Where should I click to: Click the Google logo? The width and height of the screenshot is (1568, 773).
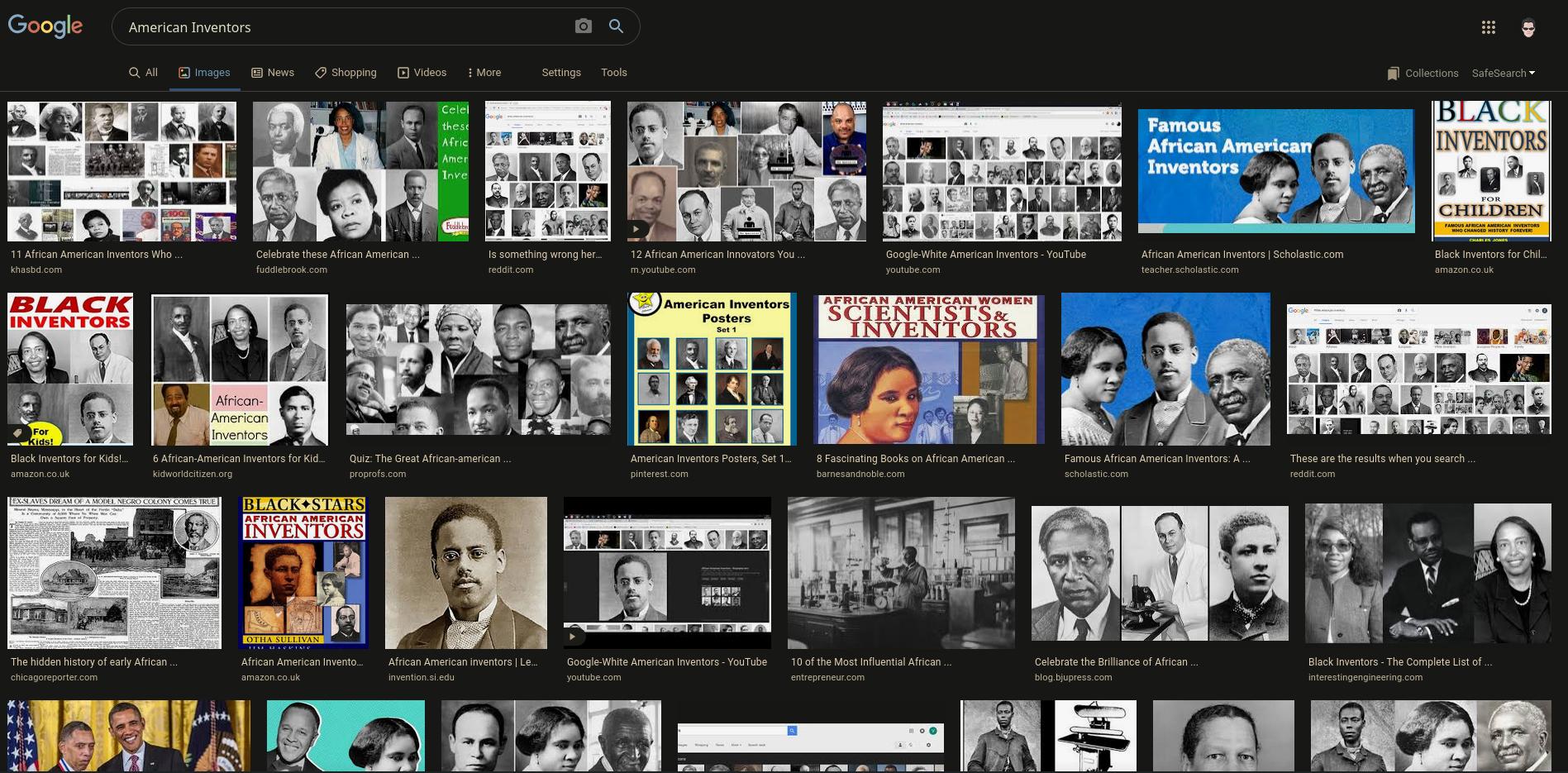[45, 26]
